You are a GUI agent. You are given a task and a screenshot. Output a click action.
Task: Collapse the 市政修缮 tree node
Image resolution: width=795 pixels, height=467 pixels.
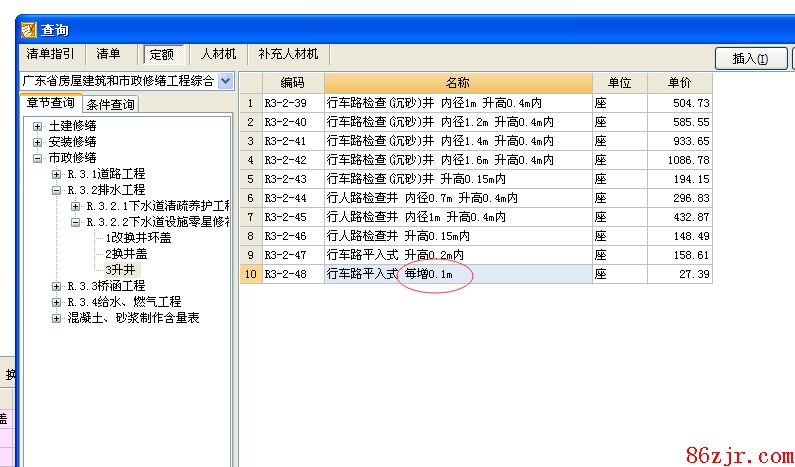[x=38, y=158]
